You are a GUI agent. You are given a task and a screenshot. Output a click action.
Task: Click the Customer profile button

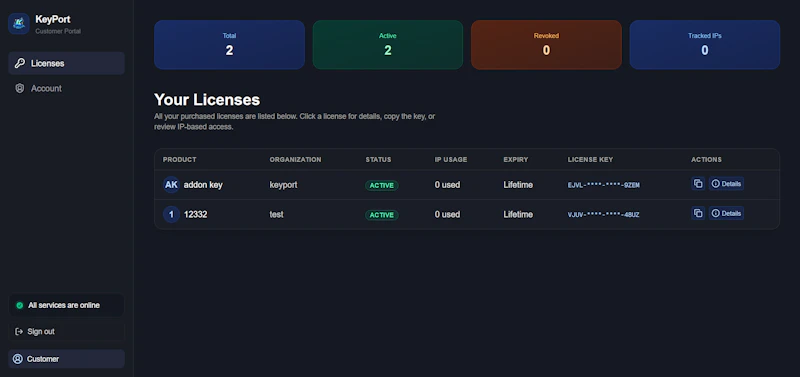pos(66,359)
